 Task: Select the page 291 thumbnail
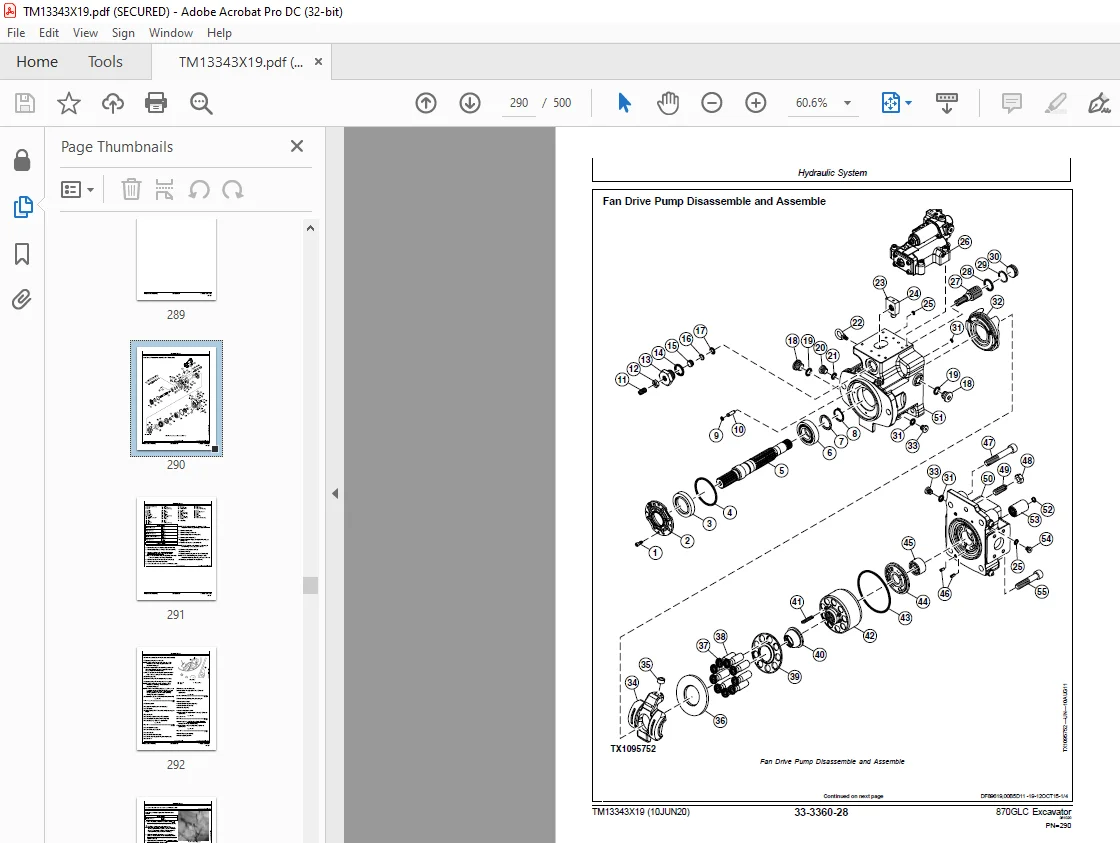click(176, 549)
